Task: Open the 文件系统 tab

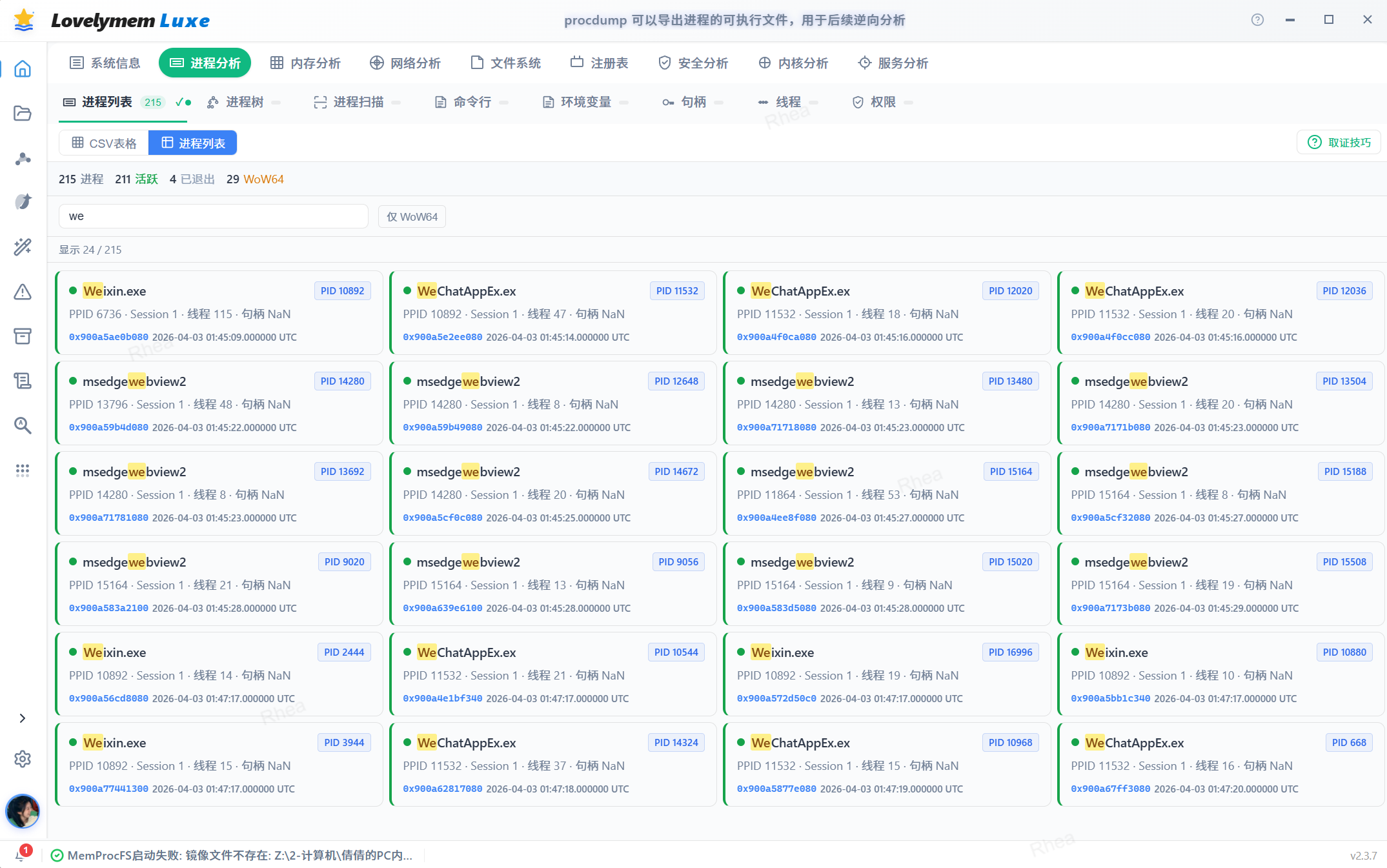Action: tap(506, 63)
